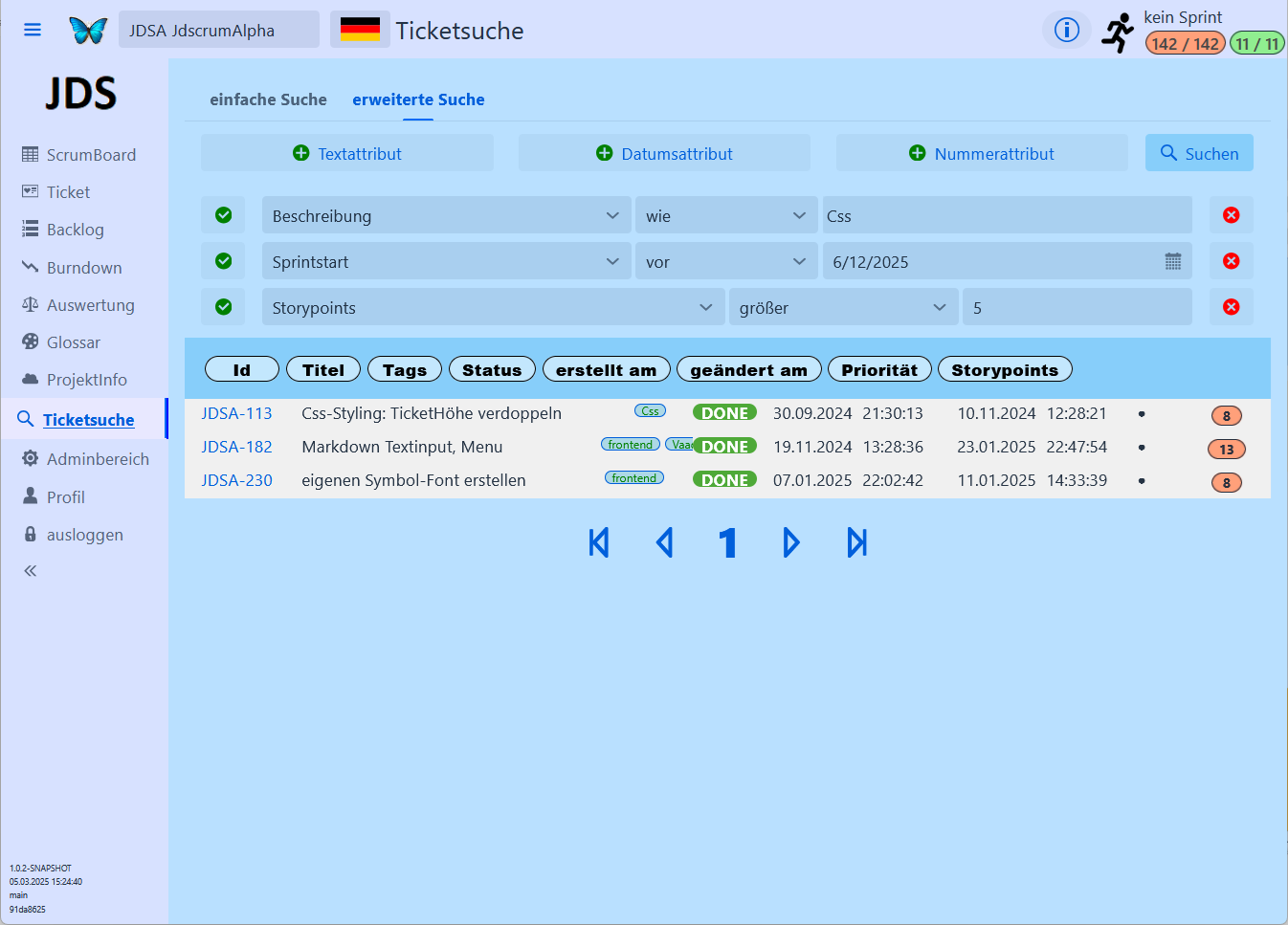Jump to first results page

pos(599,543)
